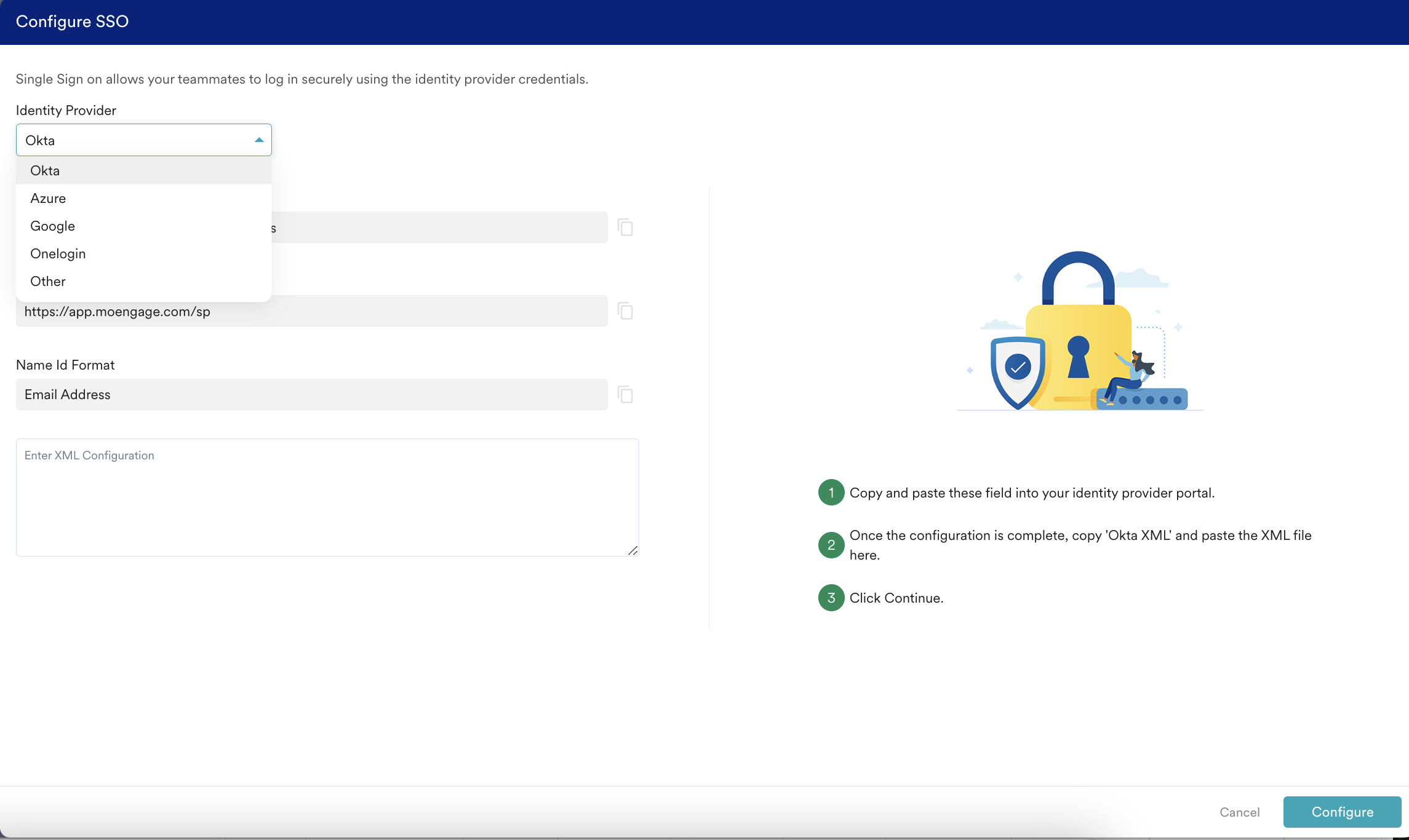This screenshot has width=1409, height=840.
Task: Click step 1 green number badge
Action: [831, 493]
